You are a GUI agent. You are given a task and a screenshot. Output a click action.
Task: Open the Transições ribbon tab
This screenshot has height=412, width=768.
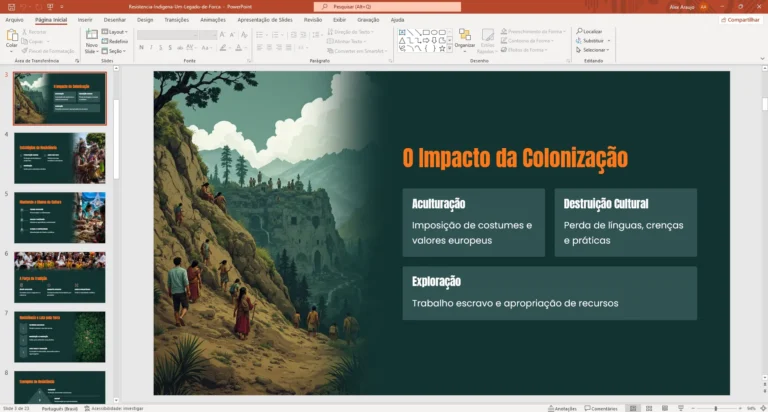(176, 20)
